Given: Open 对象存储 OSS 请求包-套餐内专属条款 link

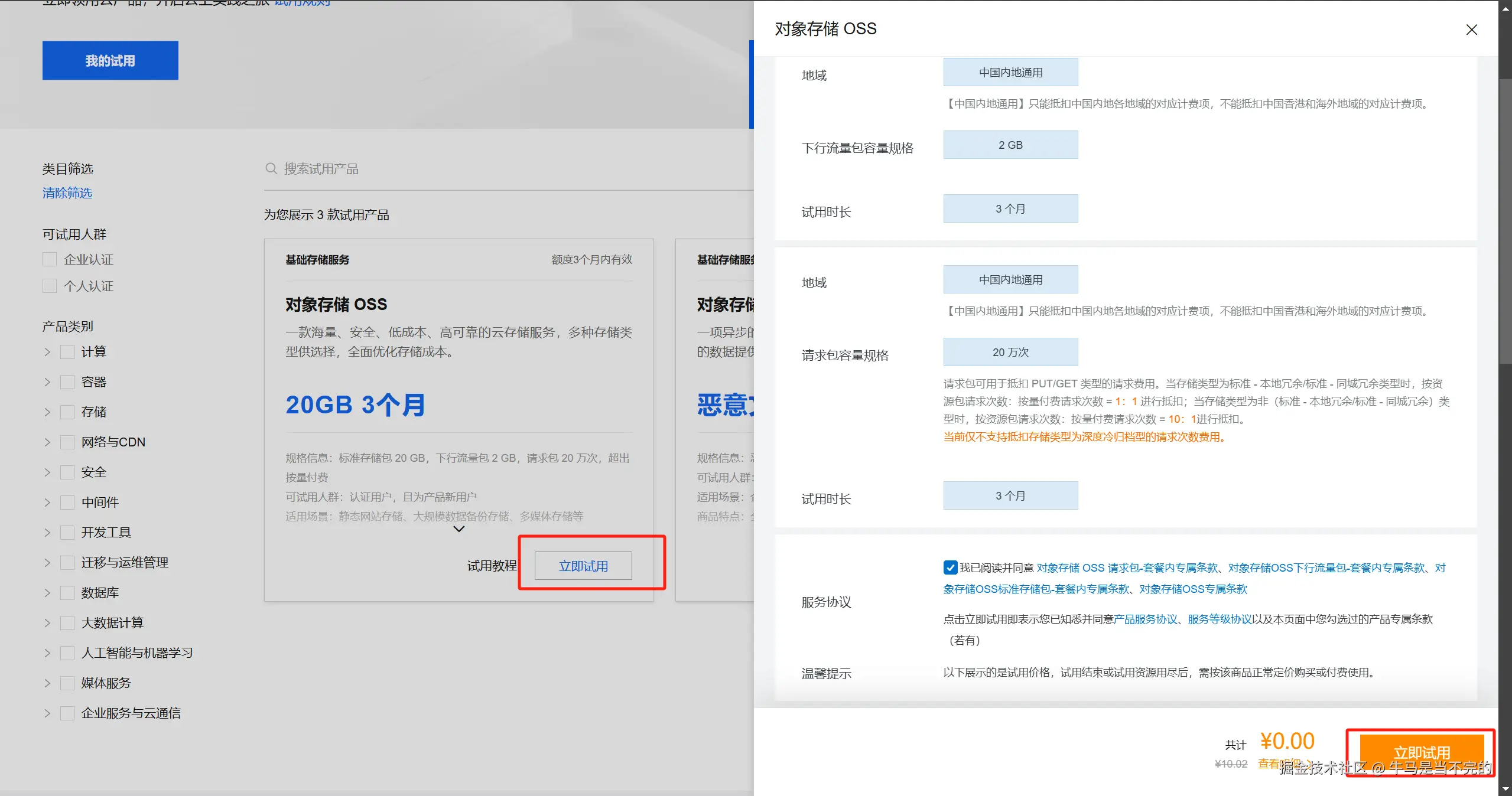Looking at the screenshot, I should [1127, 568].
